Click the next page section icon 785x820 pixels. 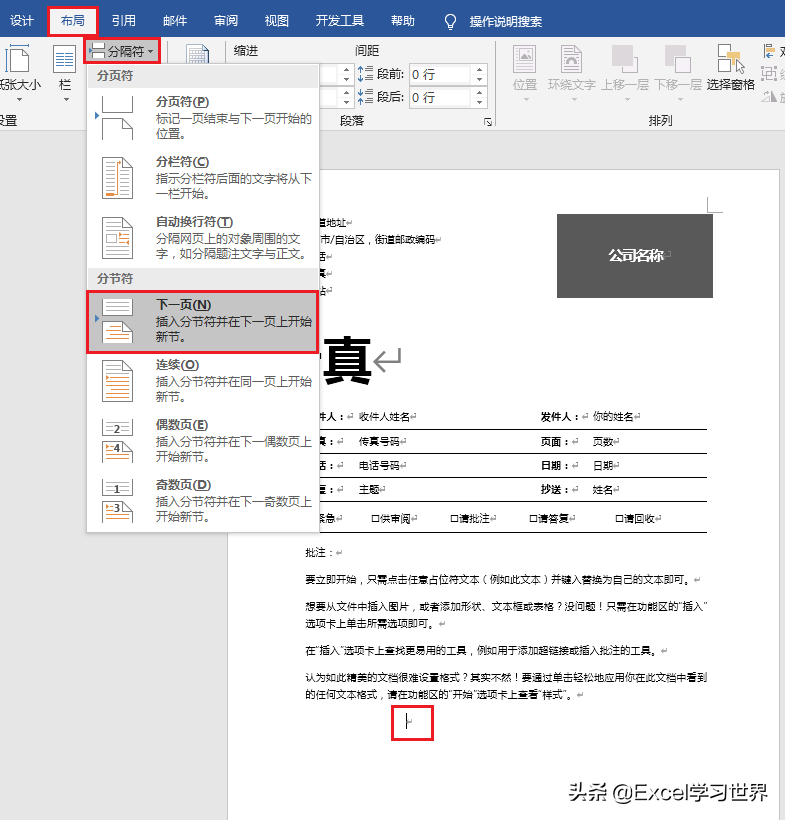(x=117, y=321)
